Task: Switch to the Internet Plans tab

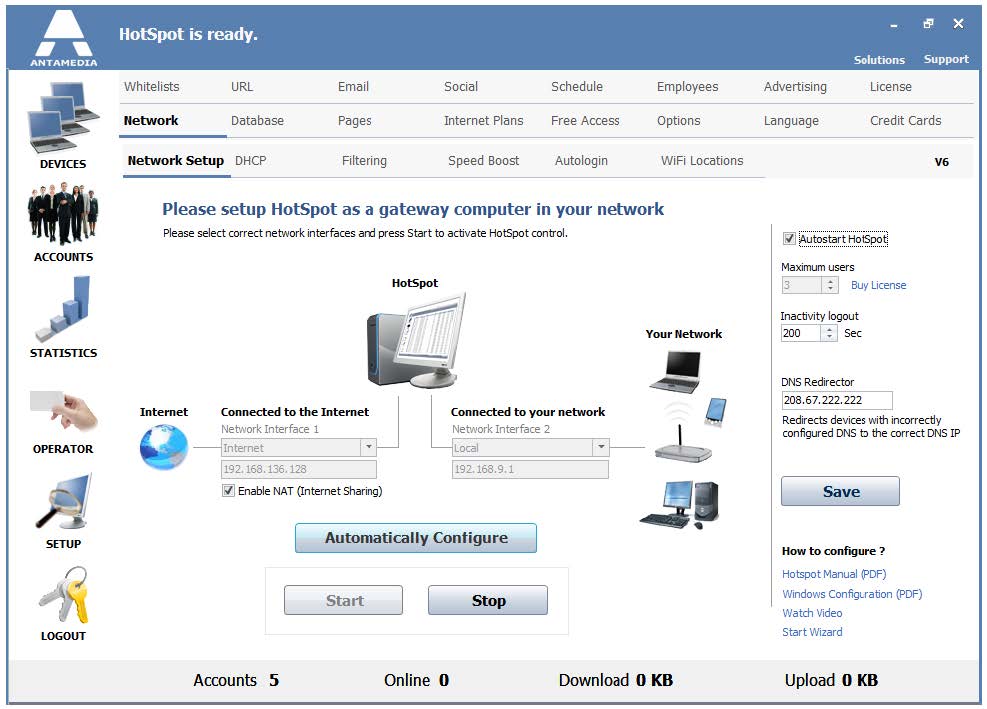Action: click(483, 121)
